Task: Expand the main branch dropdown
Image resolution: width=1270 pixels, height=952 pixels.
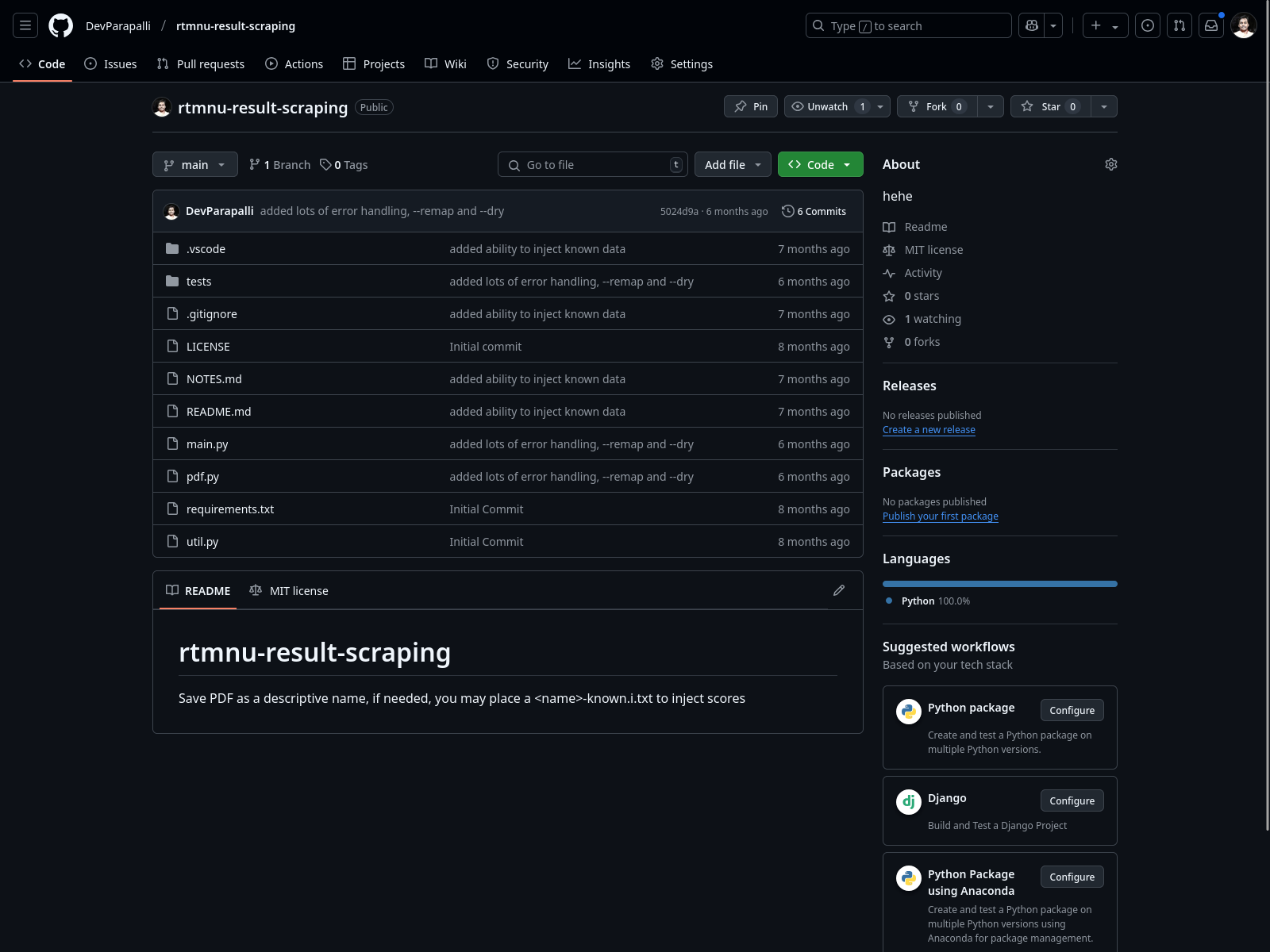Action: coord(194,164)
